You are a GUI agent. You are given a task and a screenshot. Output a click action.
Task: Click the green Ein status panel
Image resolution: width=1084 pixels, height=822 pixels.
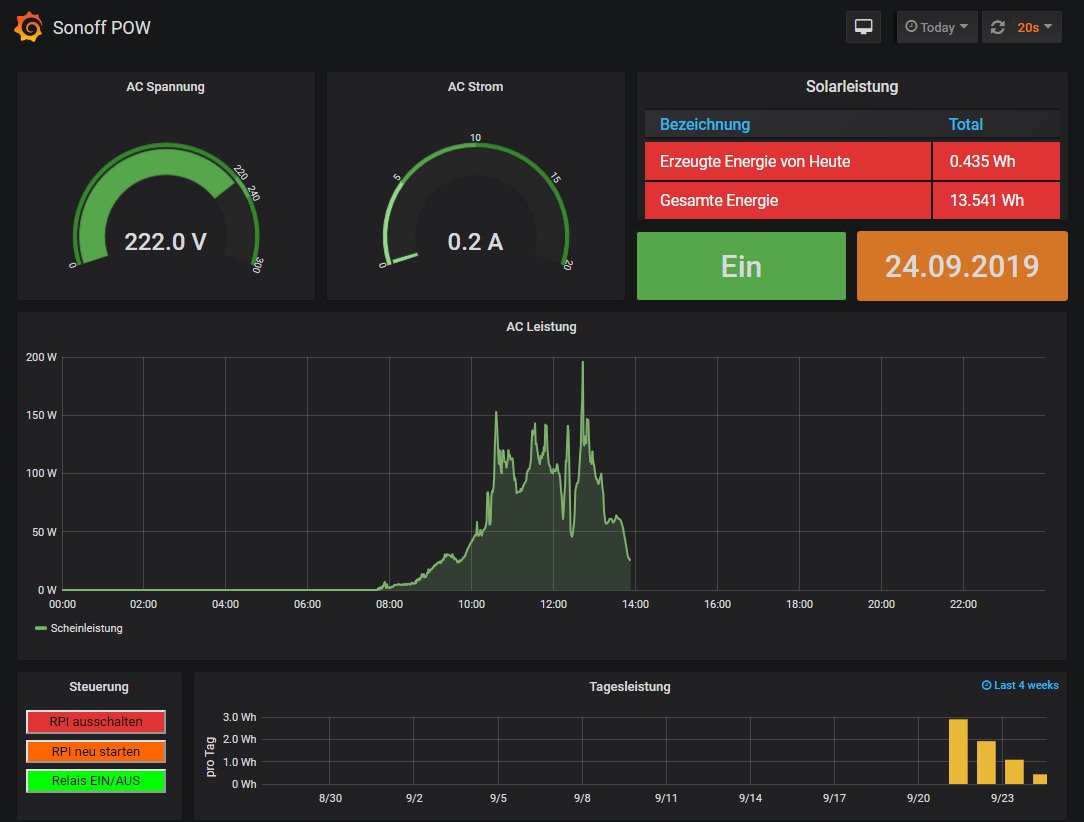point(741,266)
